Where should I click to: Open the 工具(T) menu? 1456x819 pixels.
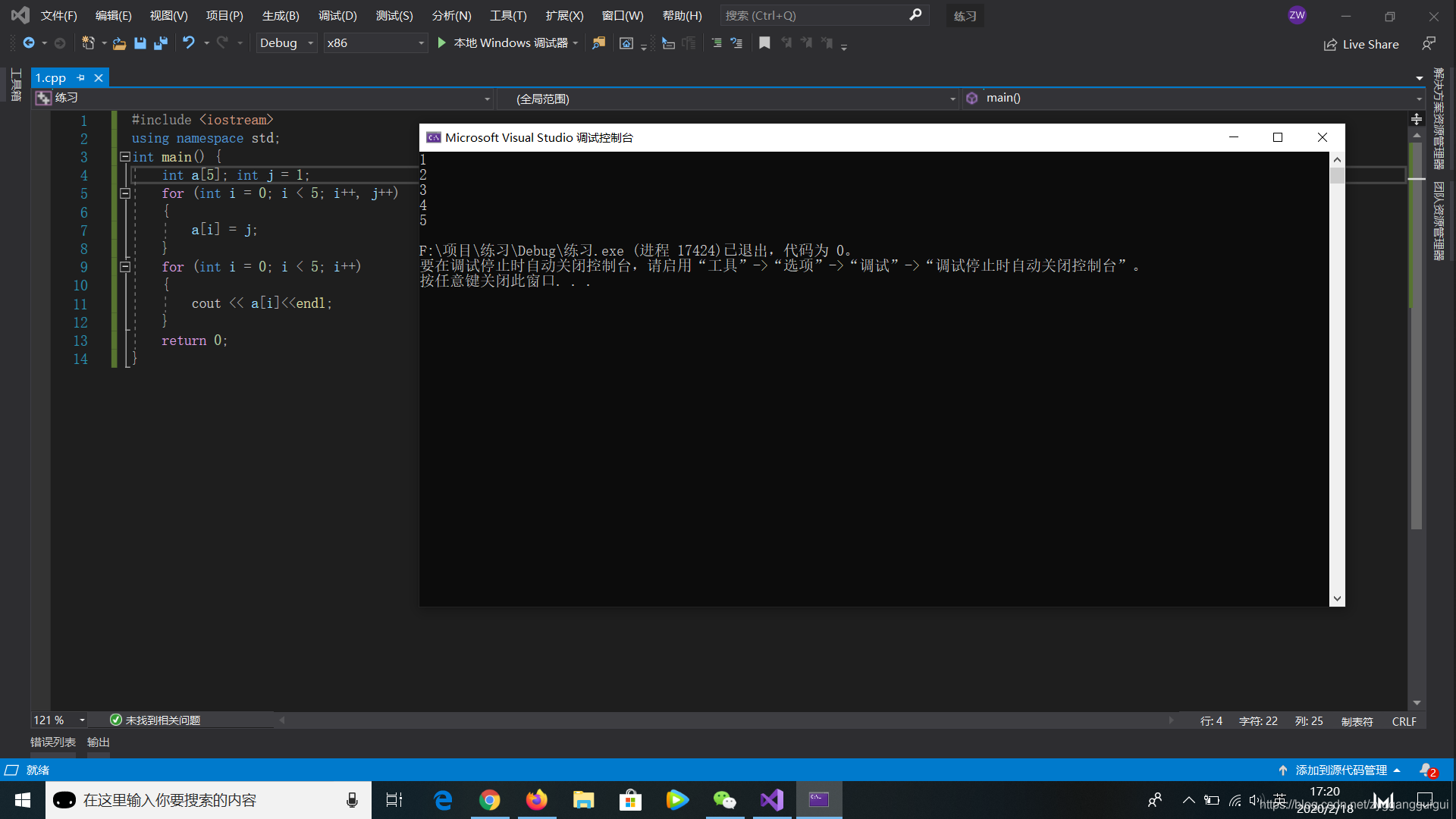pyautogui.click(x=508, y=15)
